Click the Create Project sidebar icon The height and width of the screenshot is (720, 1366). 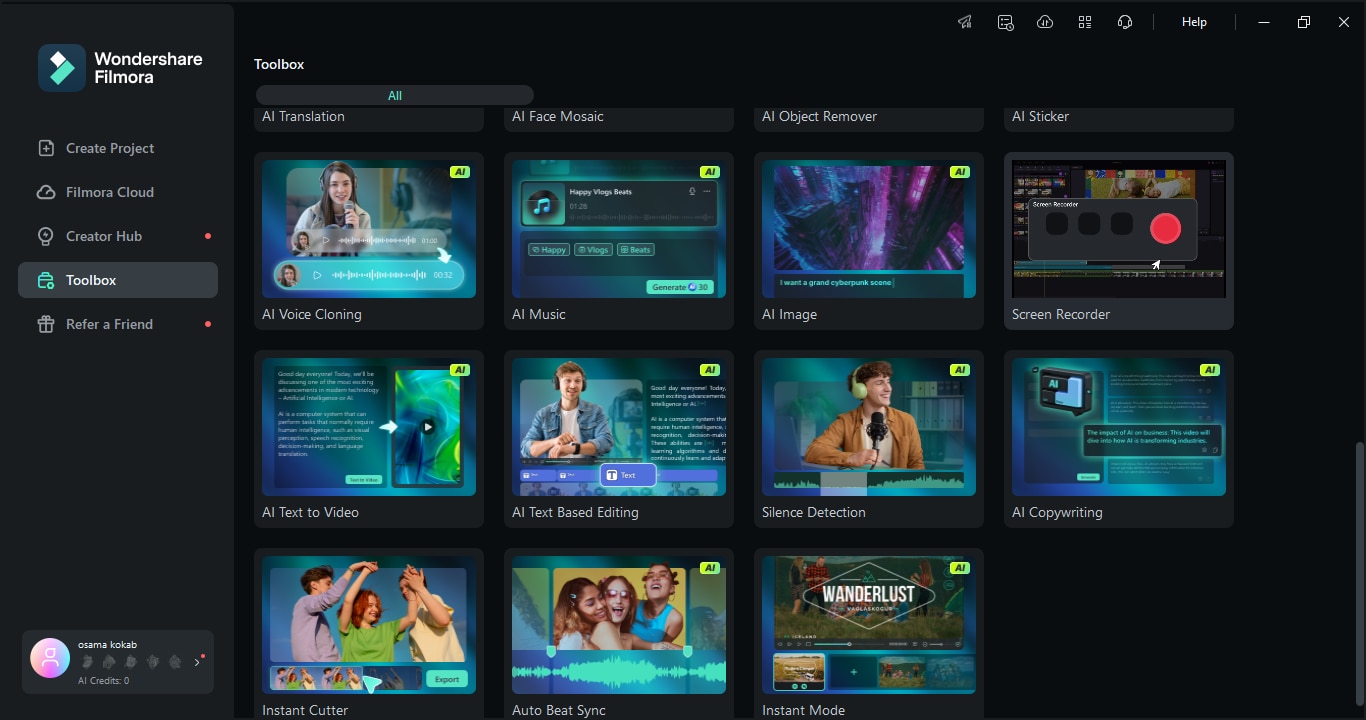click(46, 147)
